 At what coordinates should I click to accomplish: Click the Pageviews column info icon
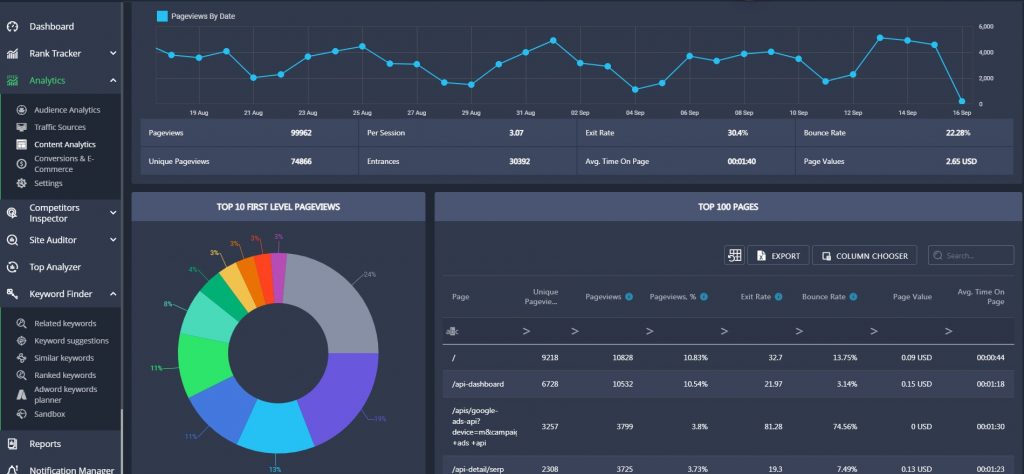pyautogui.click(x=629, y=297)
